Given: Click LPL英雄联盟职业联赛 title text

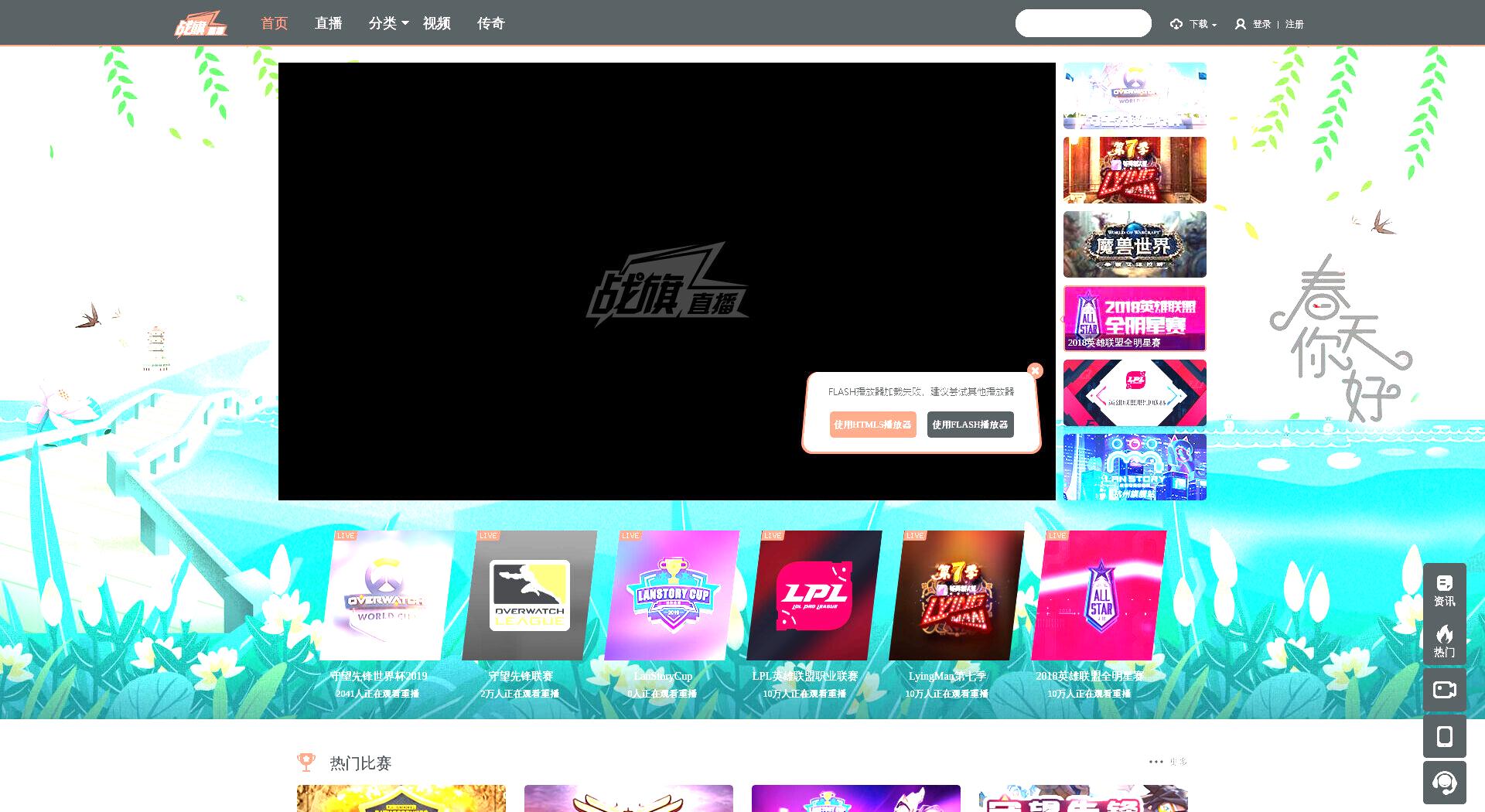Looking at the screenshot, I should point(805,676).
